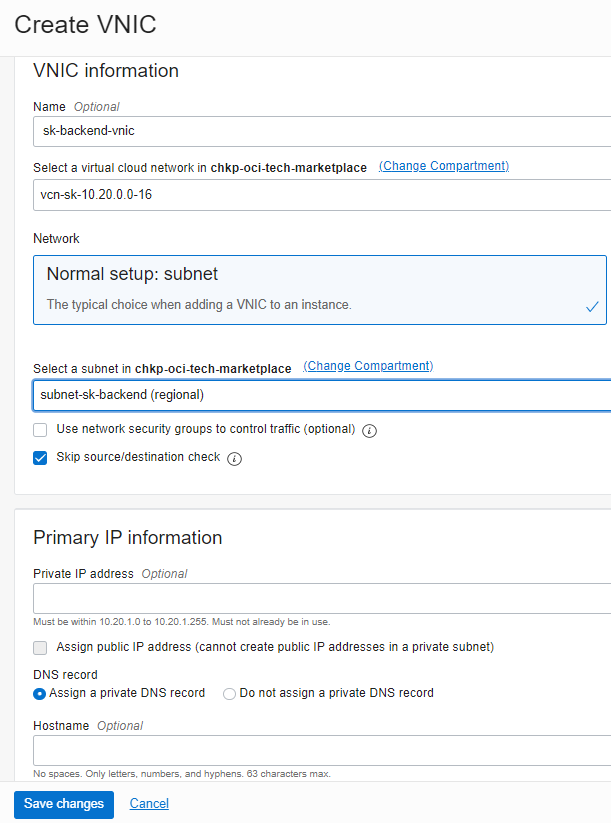The height and width of the screenshot is (823, 611).
Task: Uncheck Skip source/destination check
Action: coord(40,458)
